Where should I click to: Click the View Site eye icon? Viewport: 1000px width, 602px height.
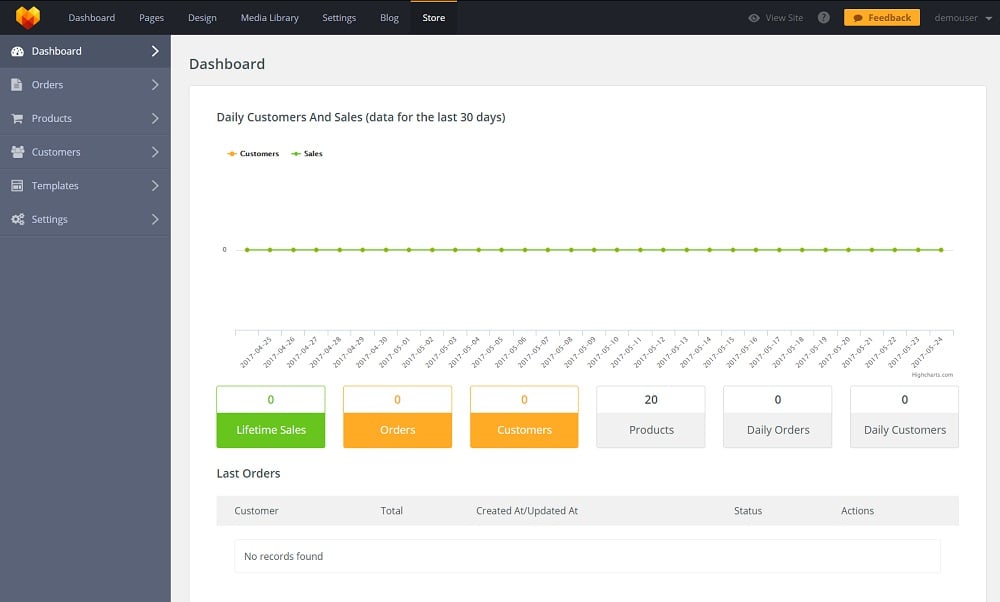pos(754,18)
